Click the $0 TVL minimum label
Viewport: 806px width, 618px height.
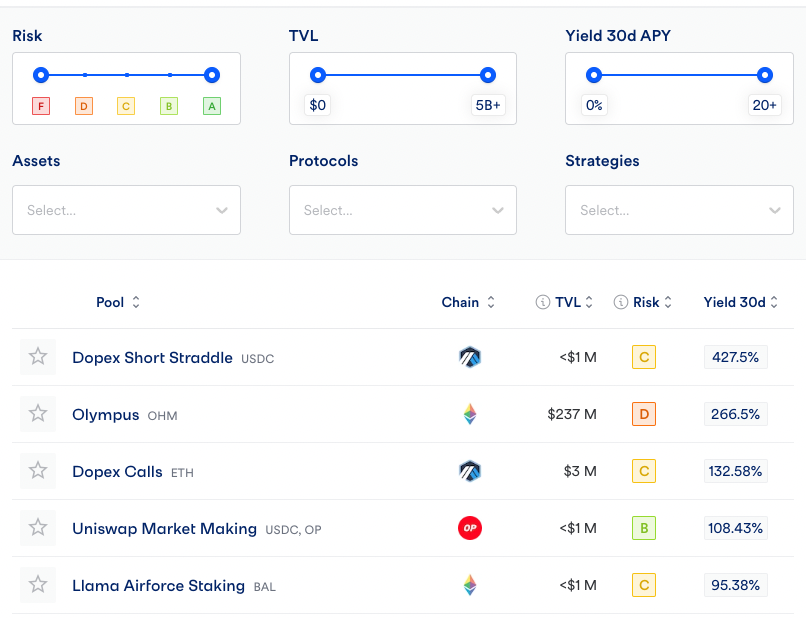318,105
